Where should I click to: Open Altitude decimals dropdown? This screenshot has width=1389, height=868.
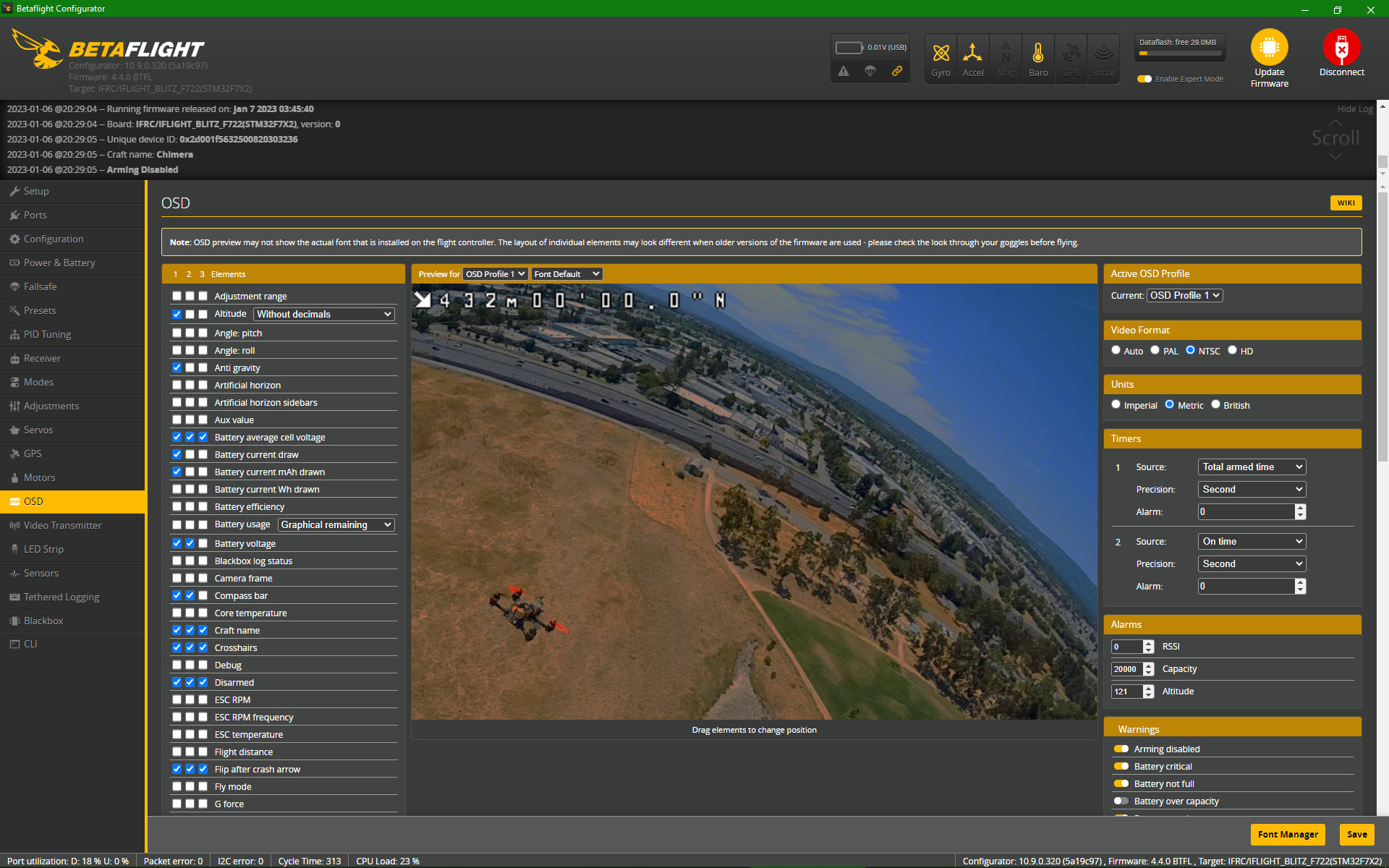coord(324,314)
